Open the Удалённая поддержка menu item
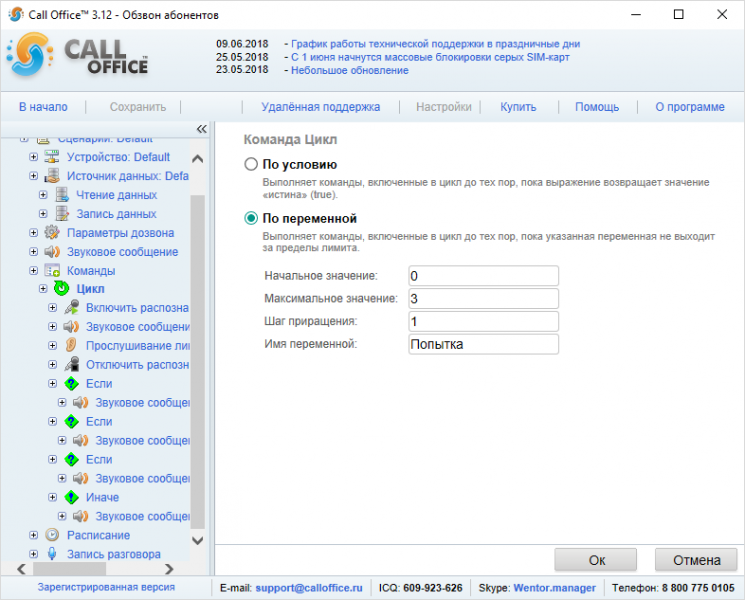This screenshot has width=745, height=600. coord(321,107)
